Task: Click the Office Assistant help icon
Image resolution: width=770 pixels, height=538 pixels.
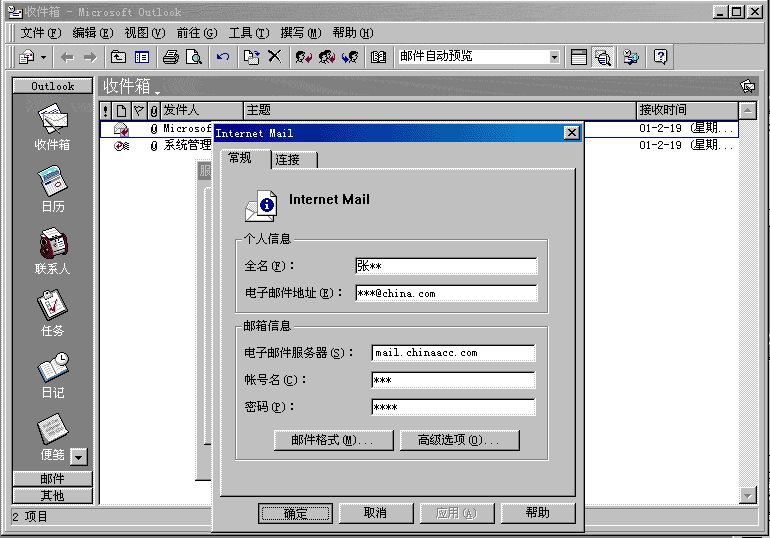Action: (x=660, y=57)
